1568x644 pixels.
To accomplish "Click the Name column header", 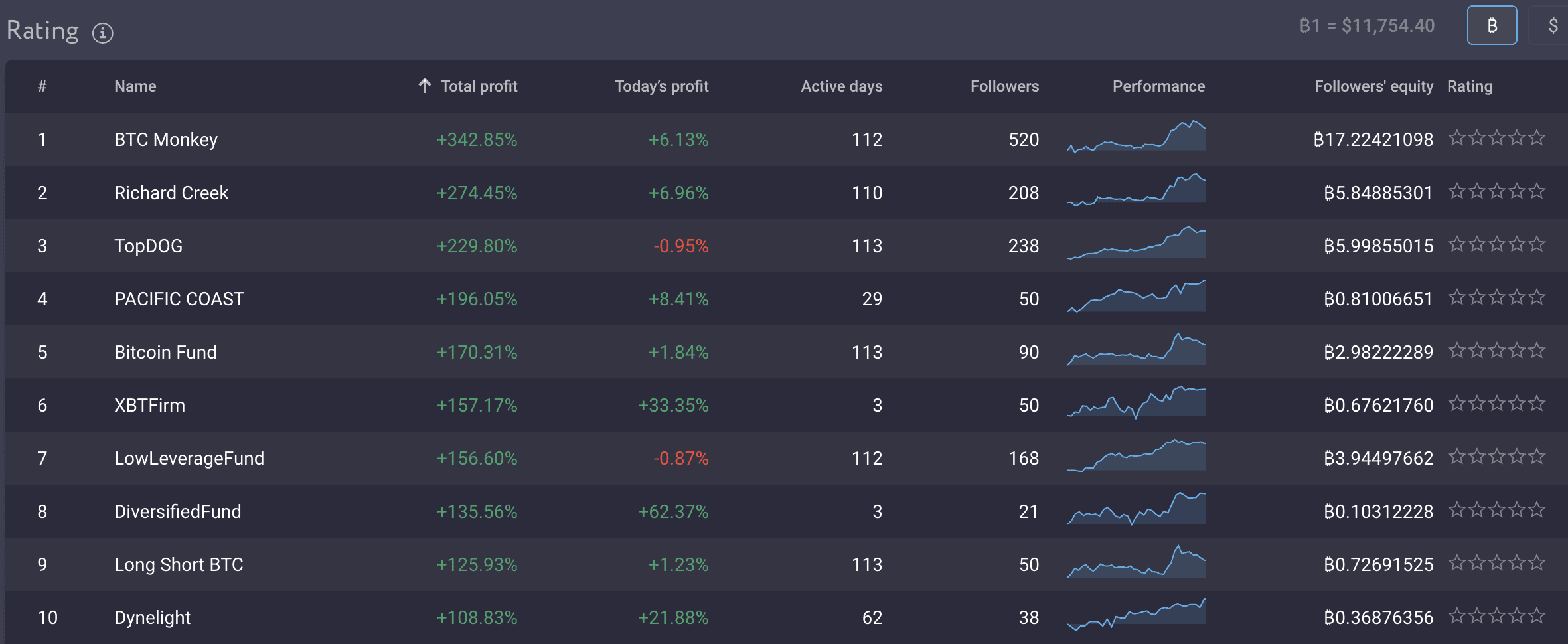I will click(135, 86).
